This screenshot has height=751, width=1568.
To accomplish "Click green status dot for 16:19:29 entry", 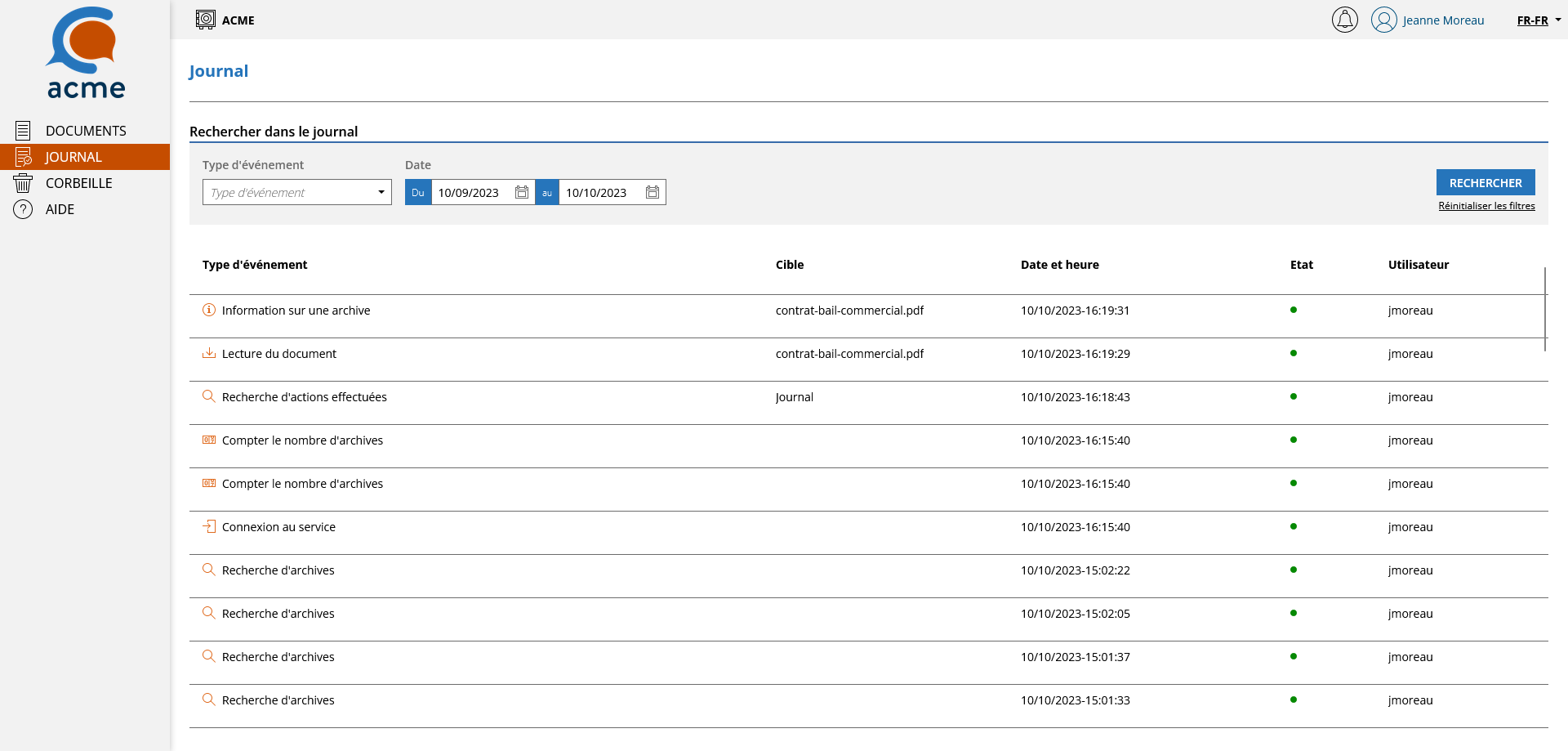I will [1294, 353].
